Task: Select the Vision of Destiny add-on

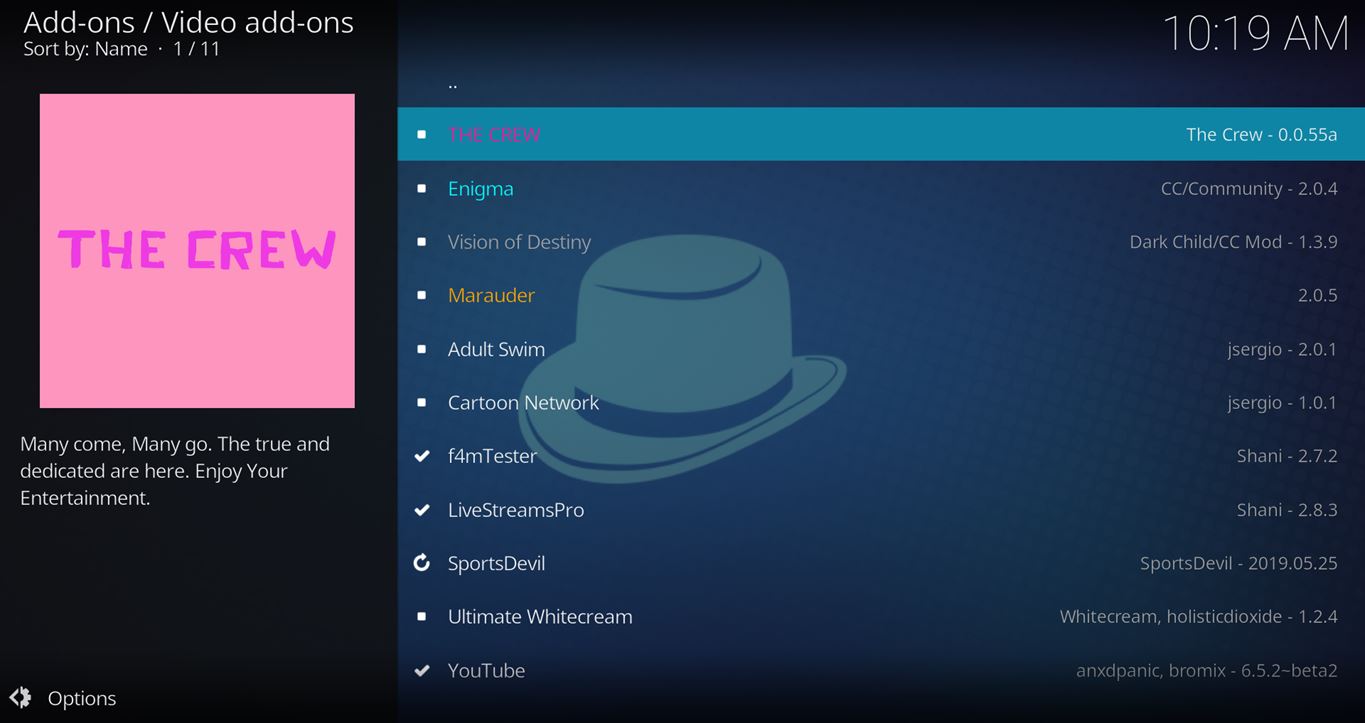Action: (519, 242)
